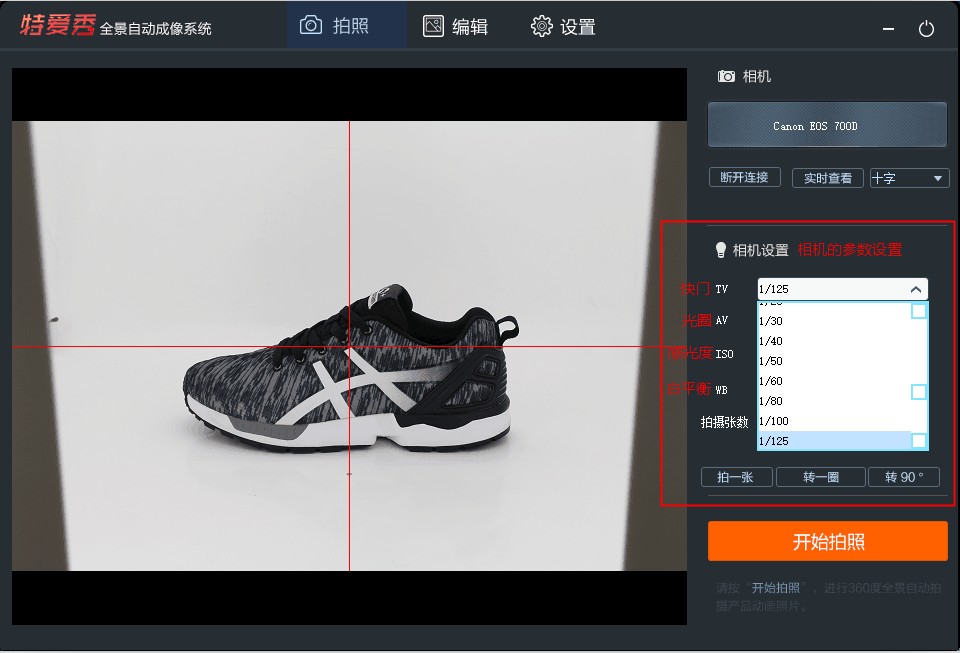
Task: Click the minimize dash icon
Action: (888, 29)
